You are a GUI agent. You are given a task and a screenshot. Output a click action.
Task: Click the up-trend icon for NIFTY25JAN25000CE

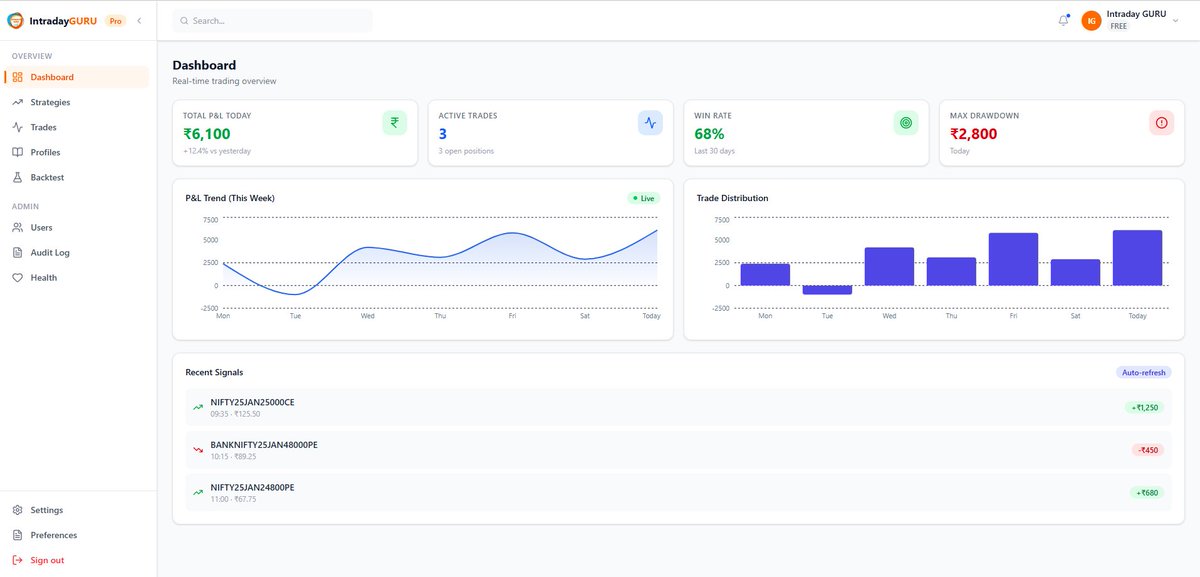click(x=198, y=407)
